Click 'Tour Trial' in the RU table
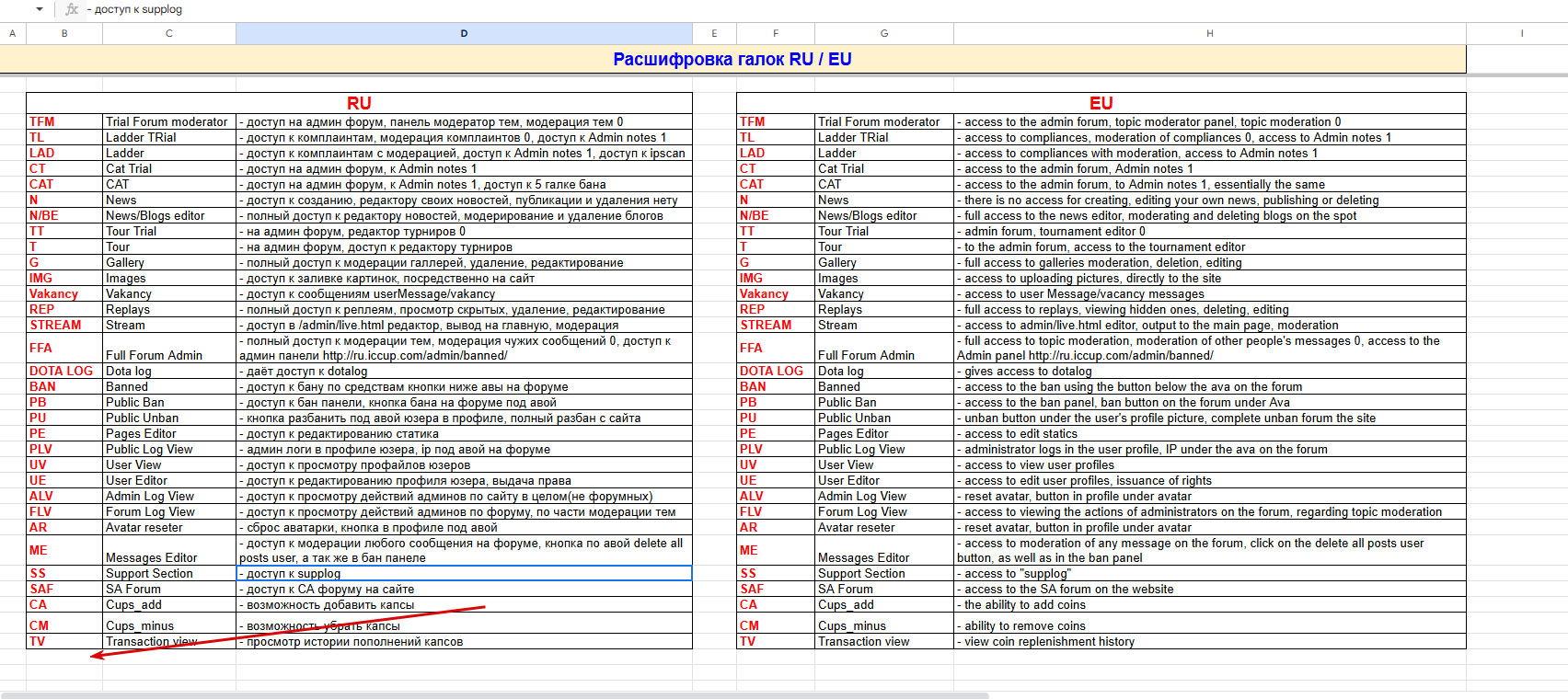Screen dimensions: 1568x699 click(x=131, y=231)
